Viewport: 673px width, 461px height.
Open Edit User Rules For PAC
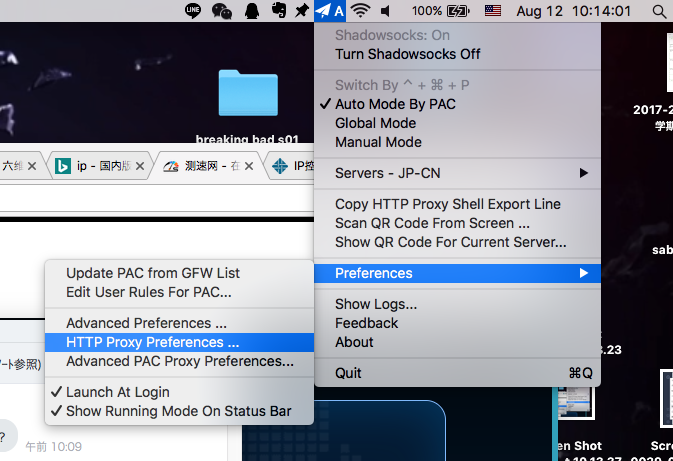179,292
